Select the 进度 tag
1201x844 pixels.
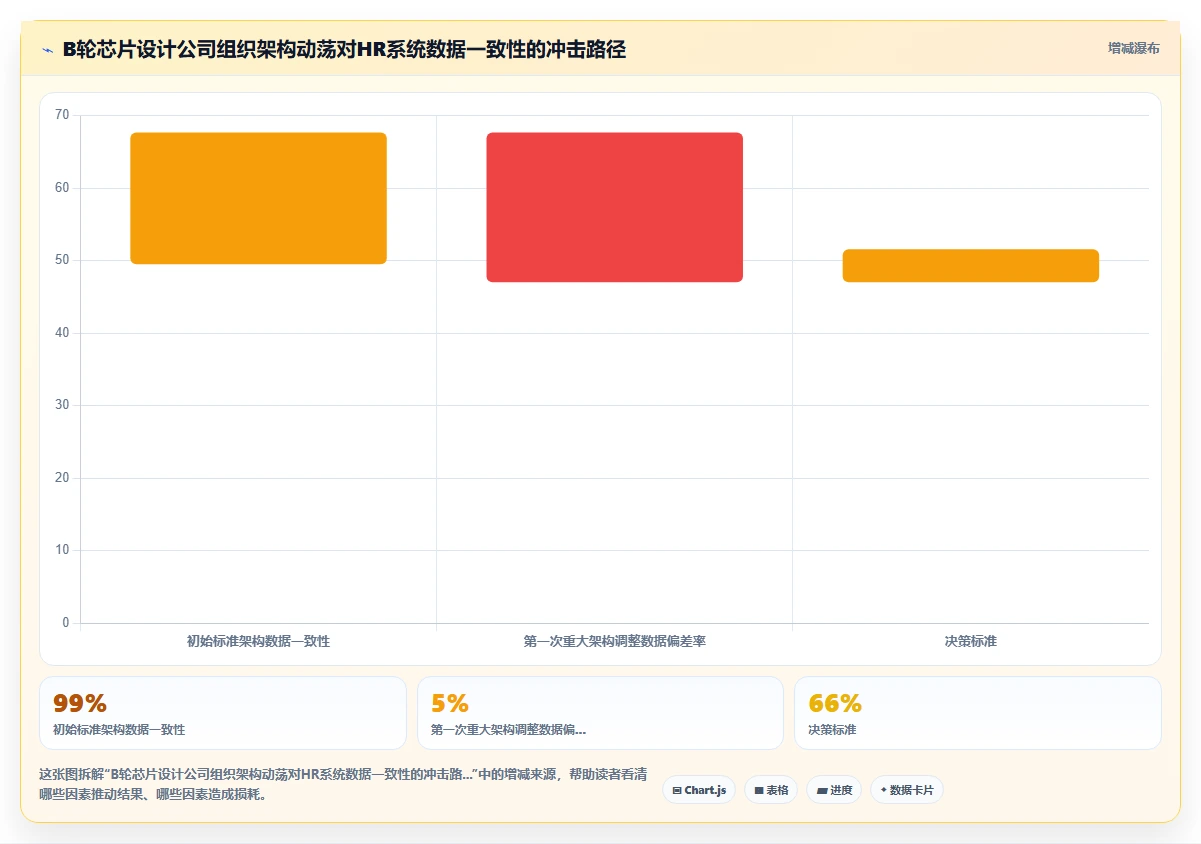coord(834,790)
